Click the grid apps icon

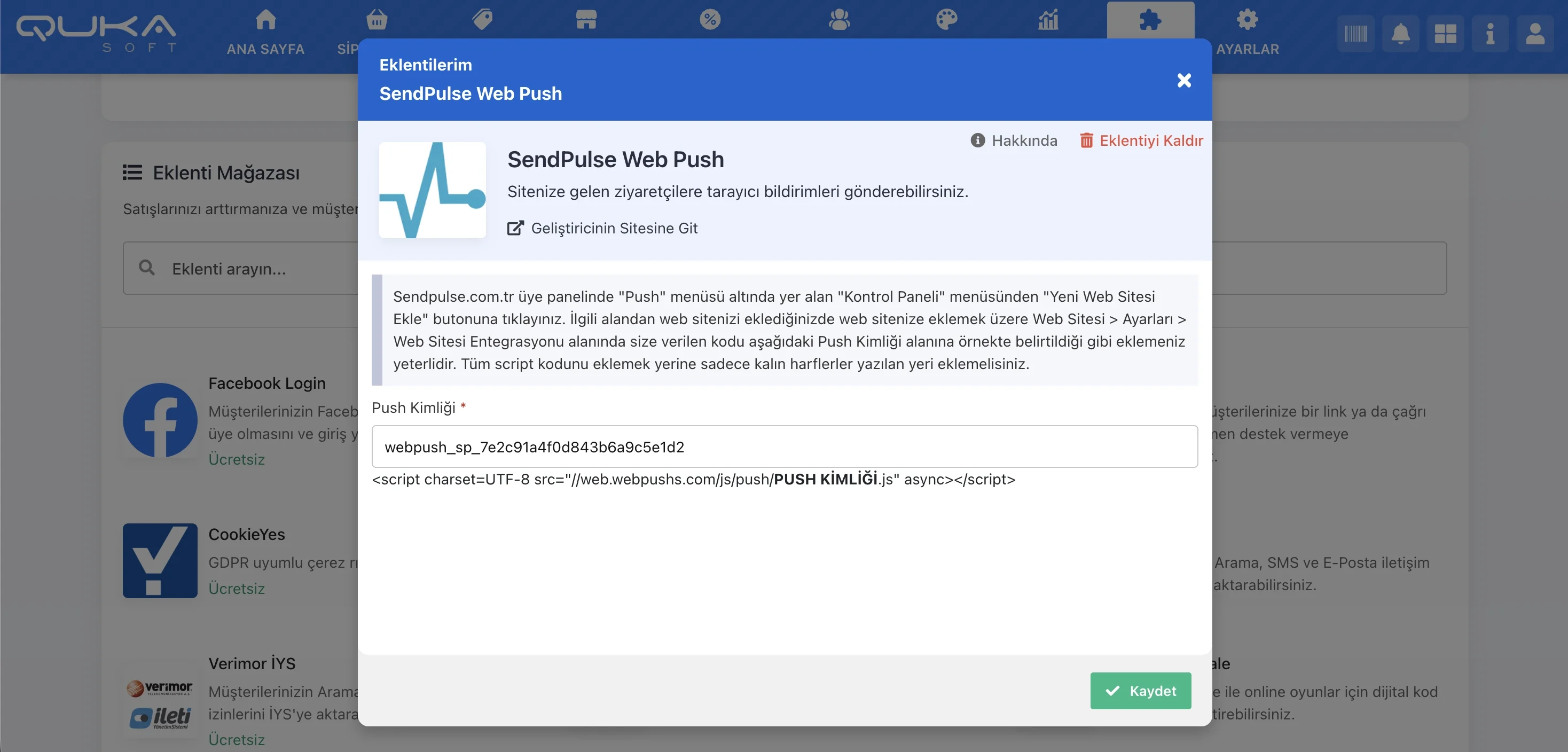click(1445, 34)
